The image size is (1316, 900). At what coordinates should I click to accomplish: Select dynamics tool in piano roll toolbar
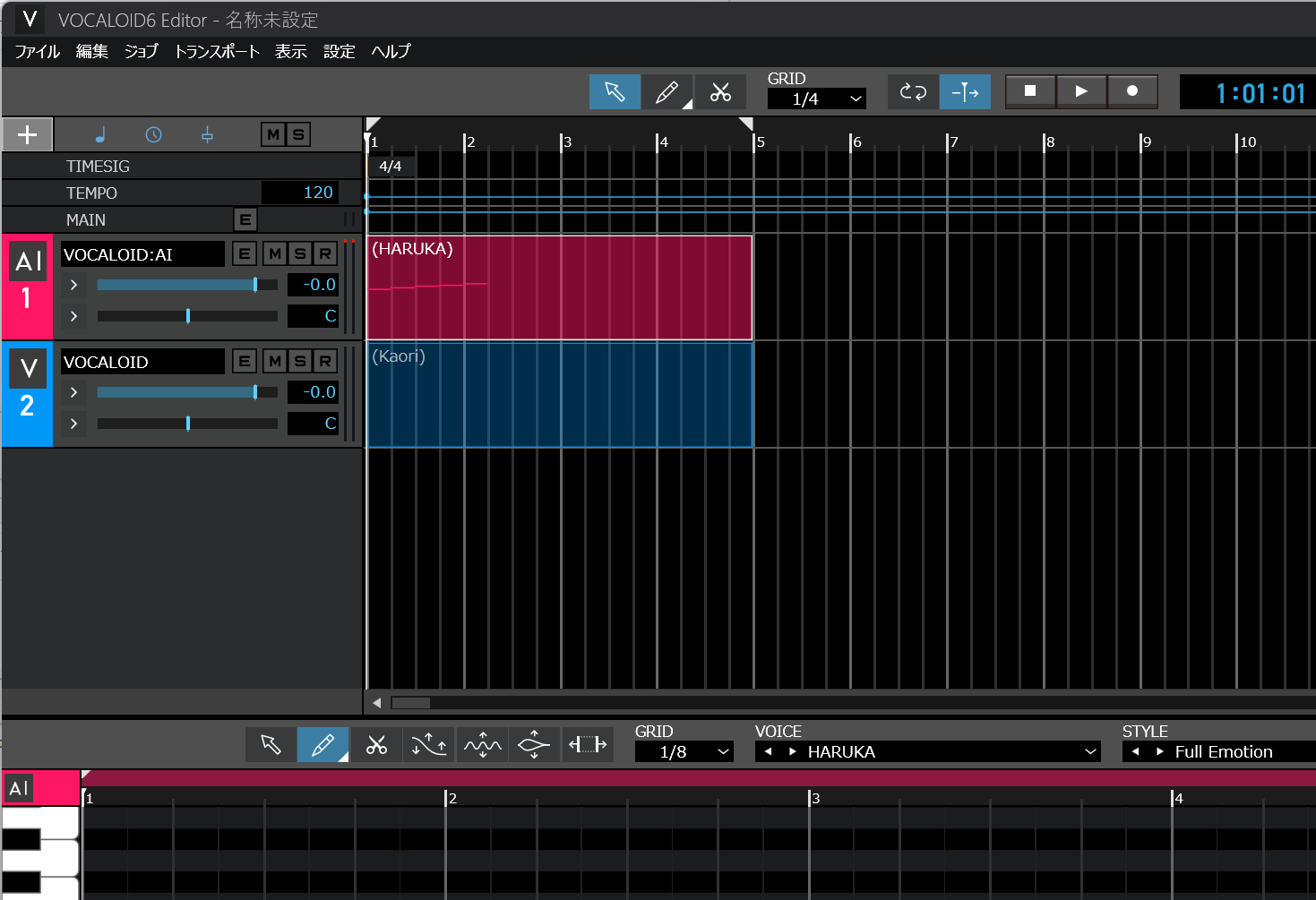click(x=534, y=745)
